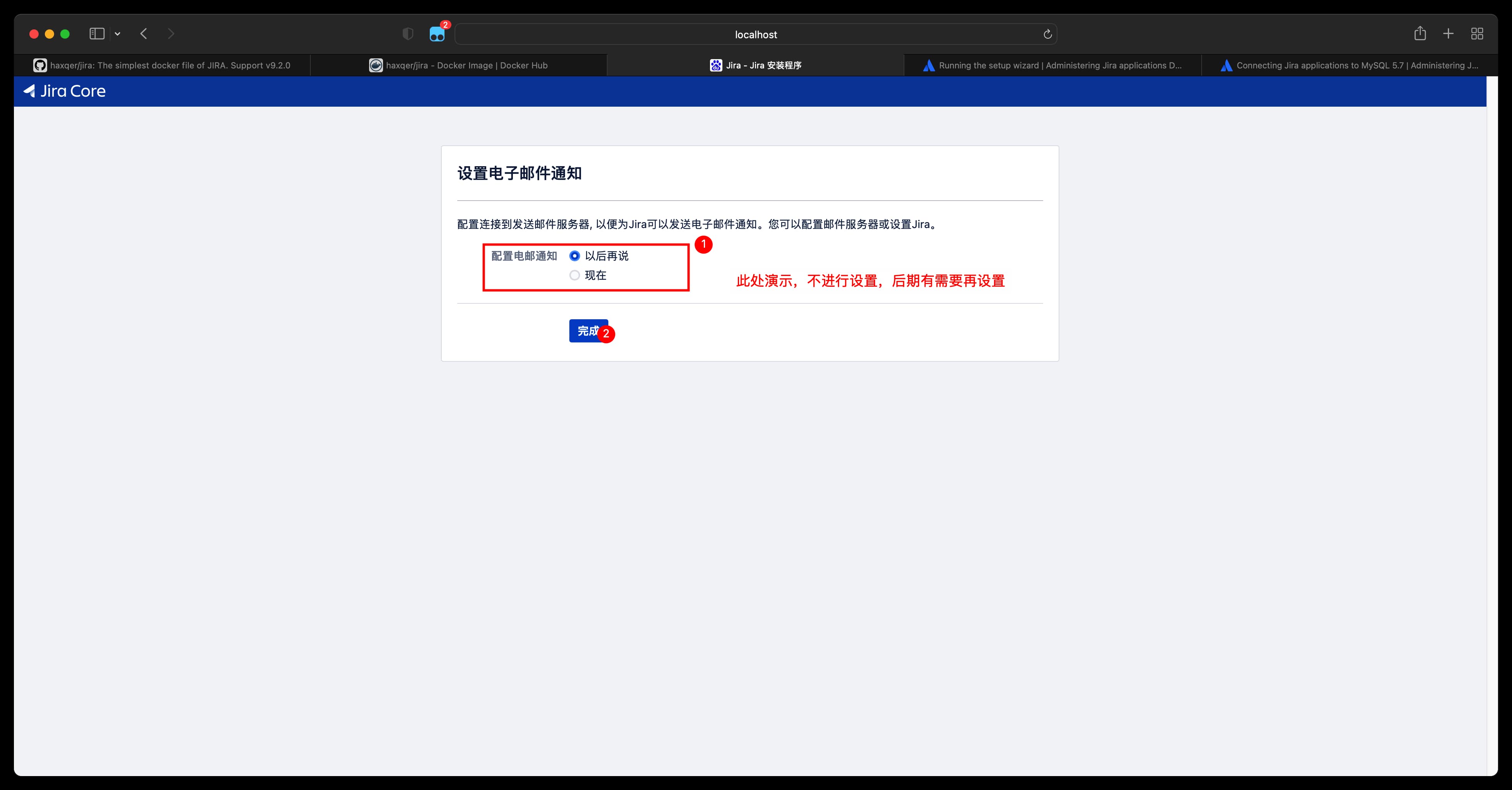This screenshot has width=1512, height=790.
Task: Click the Docker Hub favicon on second tab
Action: pyautogui.click(x=376, y=65)
